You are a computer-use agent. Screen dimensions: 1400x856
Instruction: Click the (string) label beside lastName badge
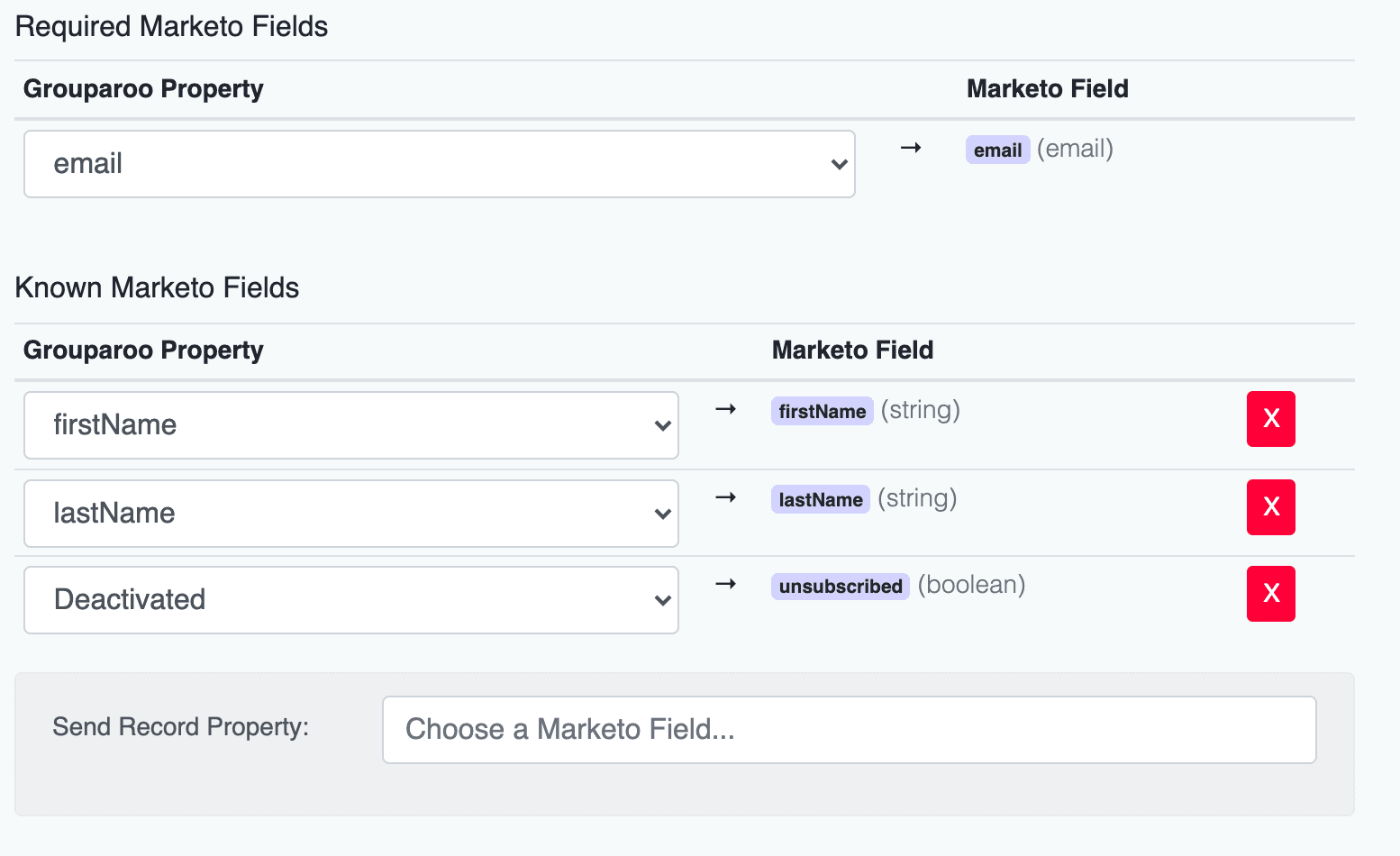coord(917,498)
